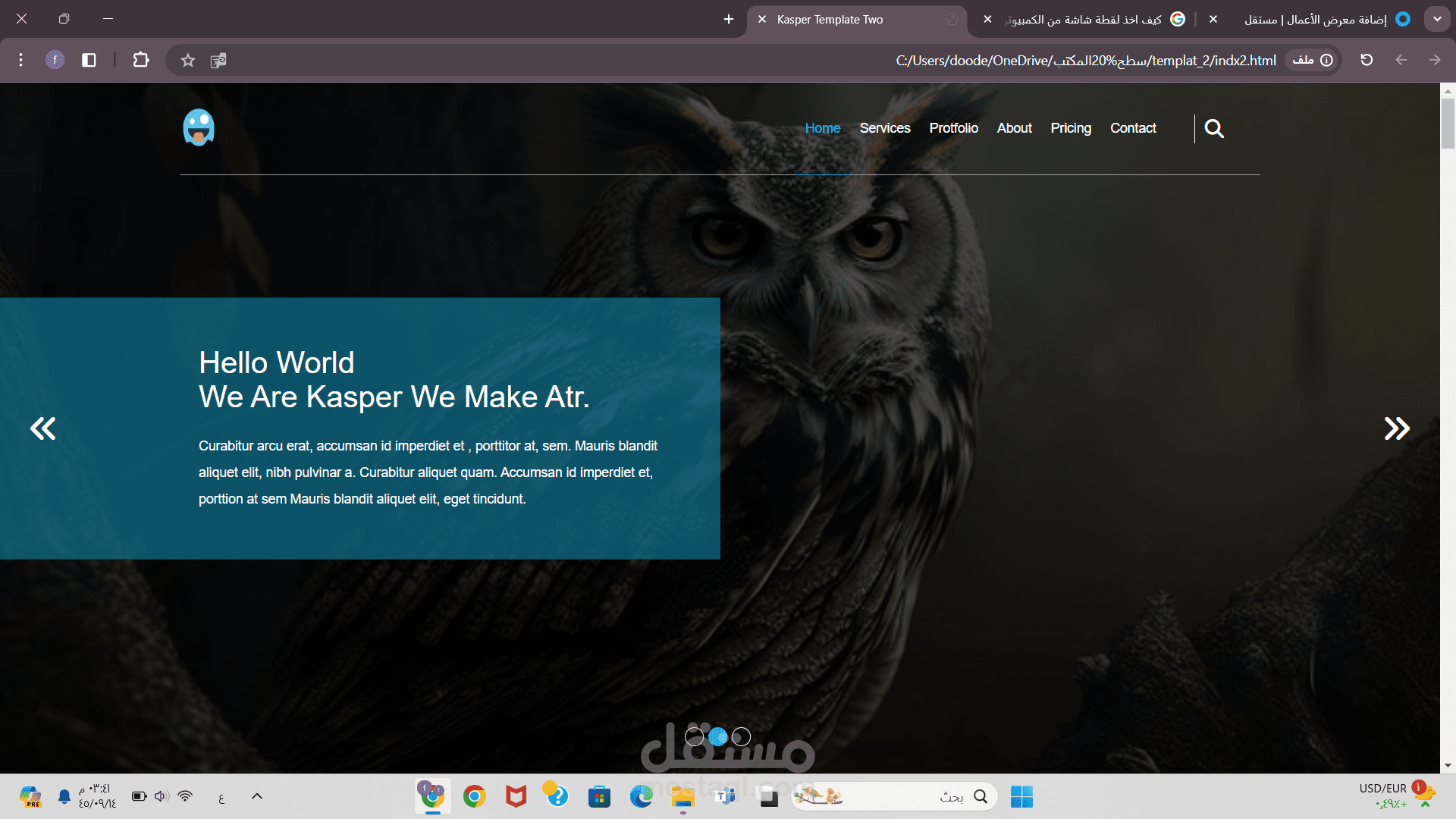This screenshot has width=1456, height=819.
Task: Show hidden system tray icons
Action: click(257, 796)
